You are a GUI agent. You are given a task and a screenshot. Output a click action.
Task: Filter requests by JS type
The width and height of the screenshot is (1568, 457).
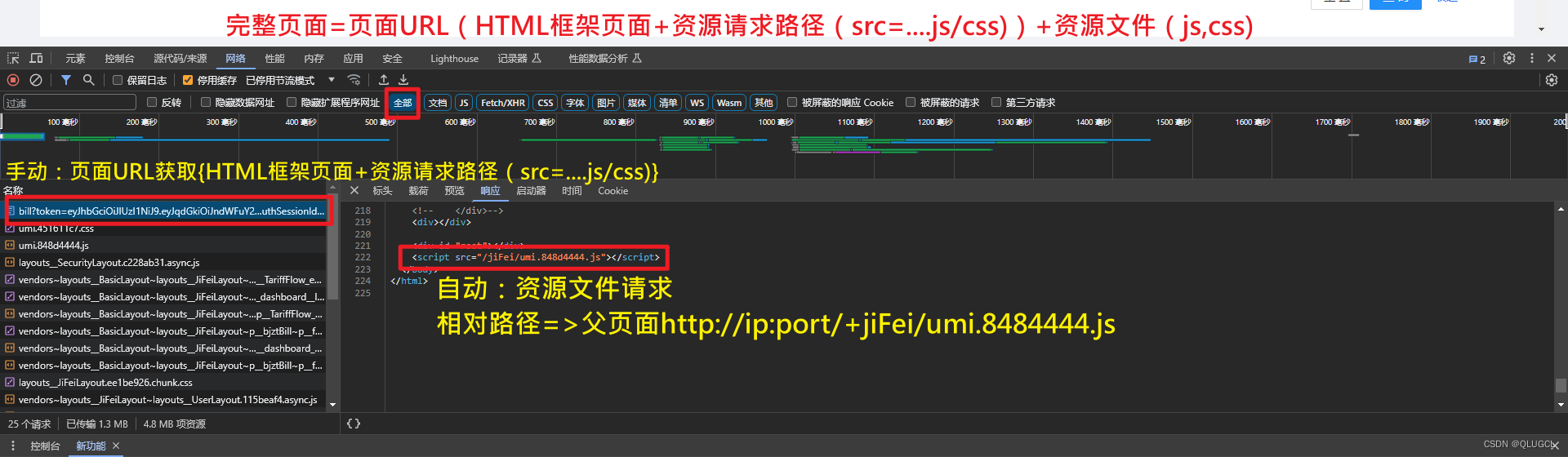click(x=464, y=103)
